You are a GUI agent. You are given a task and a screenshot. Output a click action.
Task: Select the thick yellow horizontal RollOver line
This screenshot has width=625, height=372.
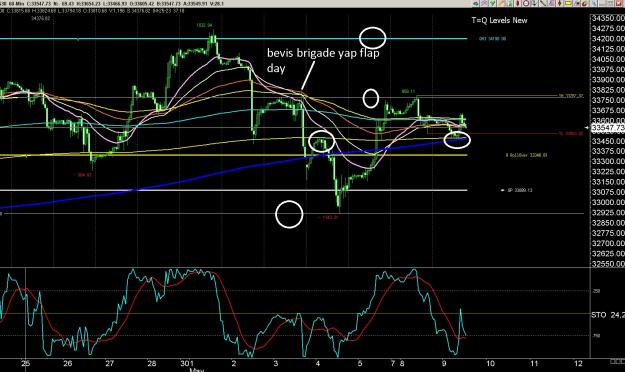pyautogui.click(x=233, y=155)
